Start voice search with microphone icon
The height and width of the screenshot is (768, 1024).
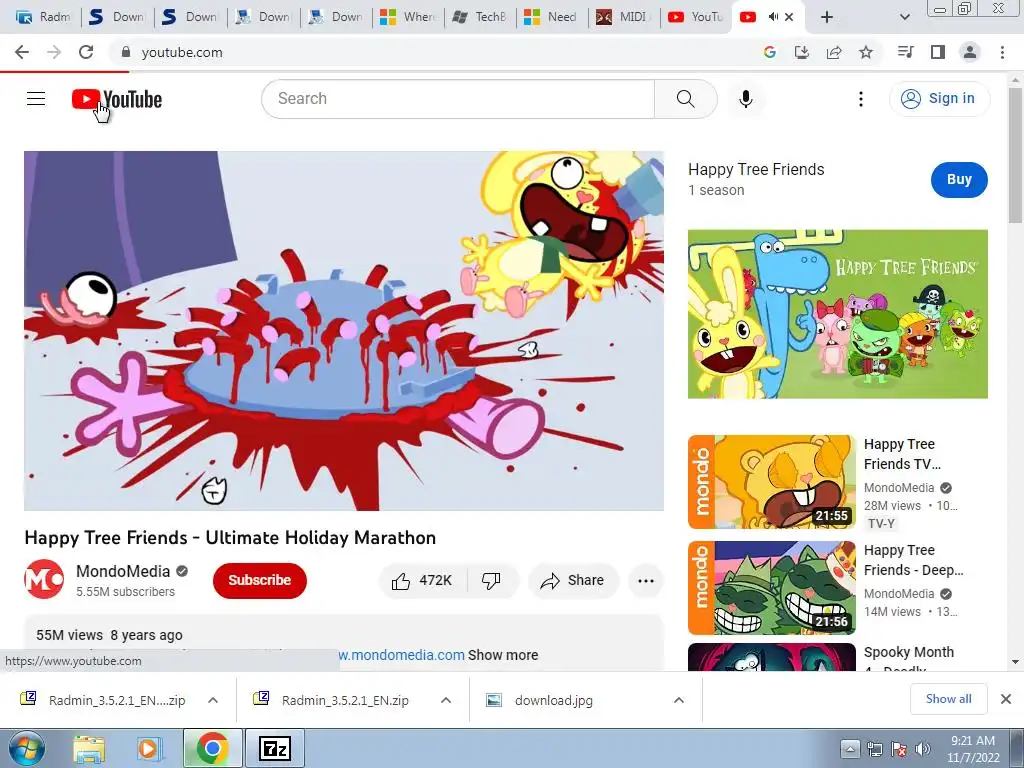746,99
